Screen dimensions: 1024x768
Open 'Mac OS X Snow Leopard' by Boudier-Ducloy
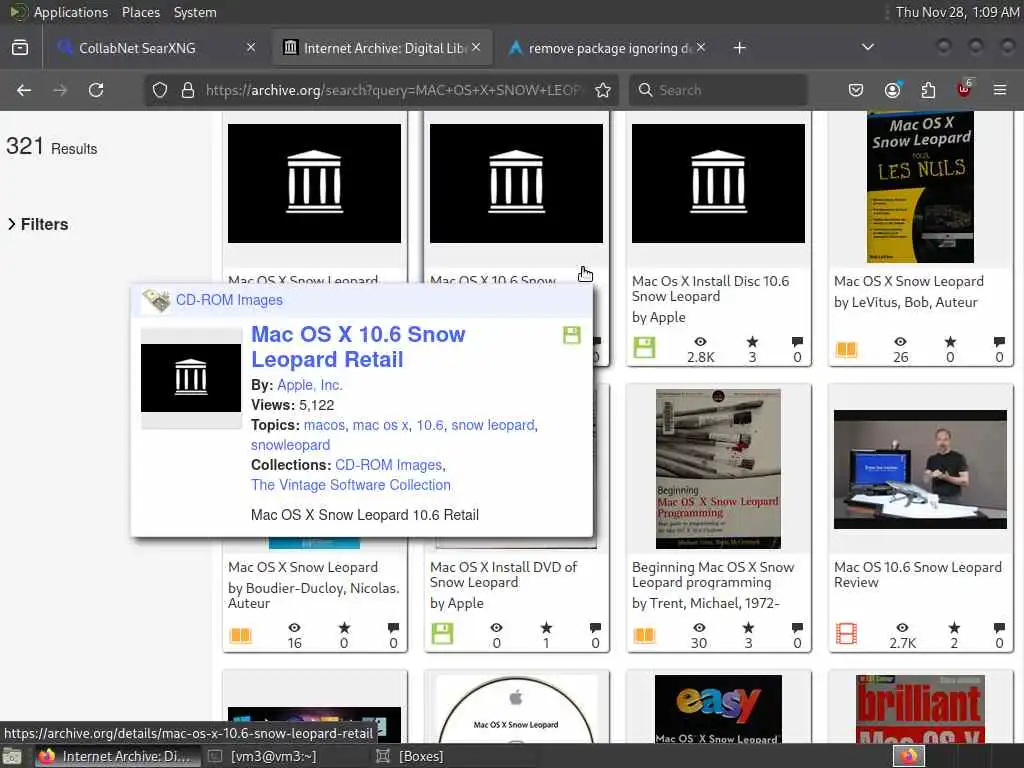[302, 568]
